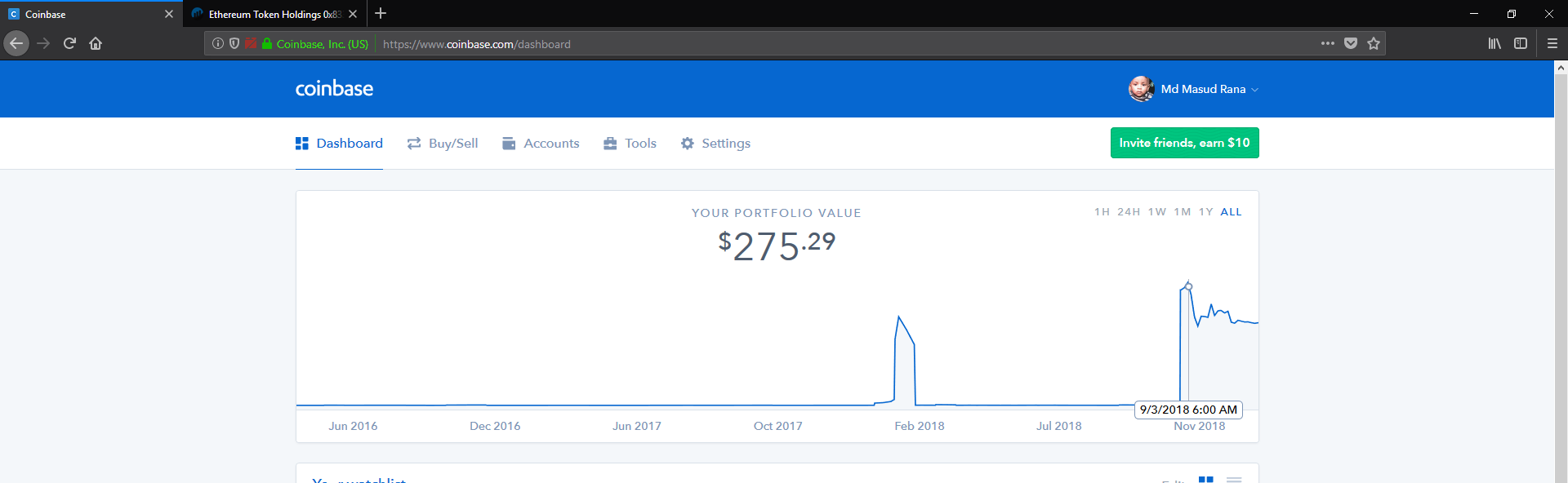The width and height of the screenshot is (1568, 483).
Task: Click the Dec 2016 axis label
Action: click(x=495, y=426)
